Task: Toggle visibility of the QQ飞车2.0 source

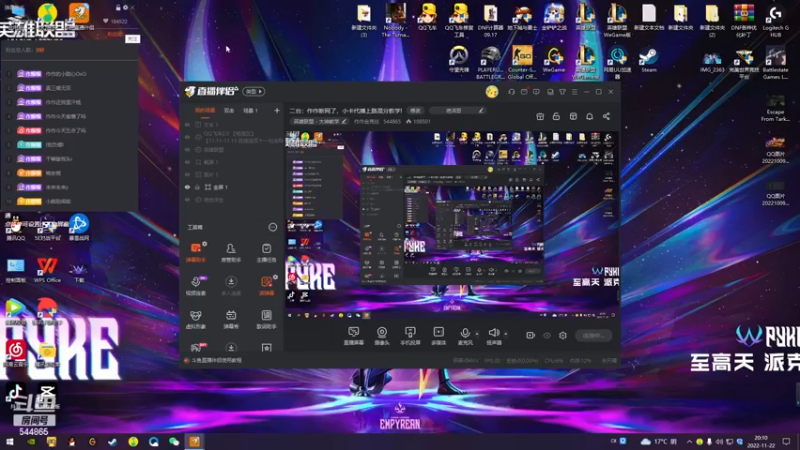Action: point(187,137)
